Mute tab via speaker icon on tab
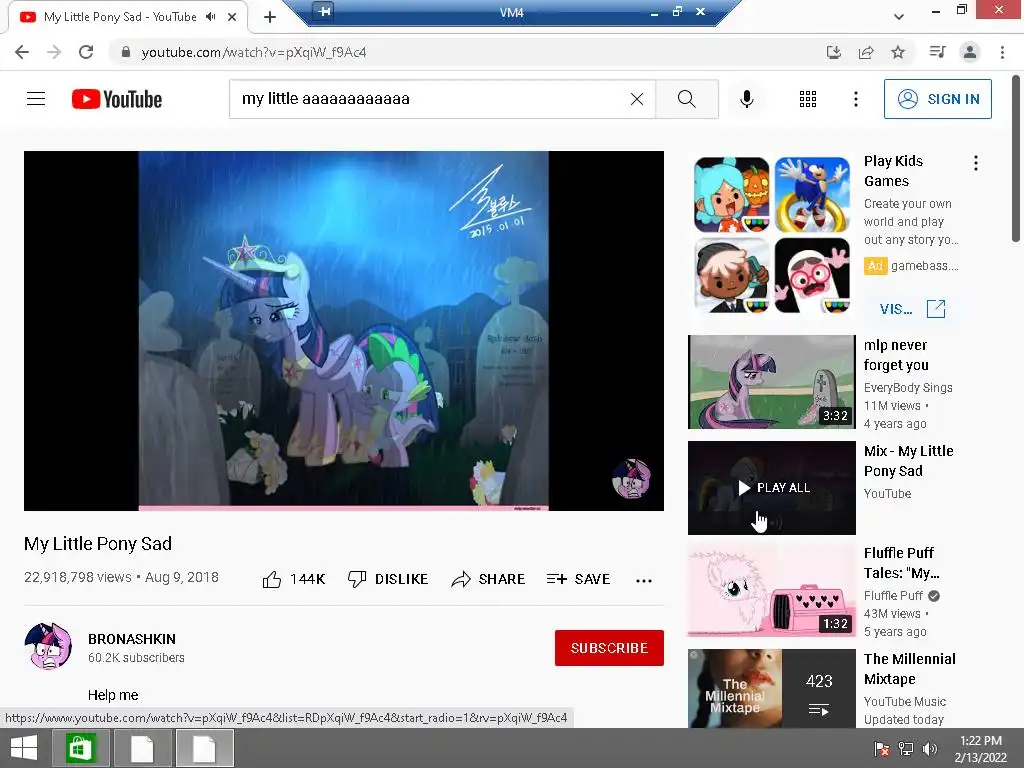 (x=210, y=17)
